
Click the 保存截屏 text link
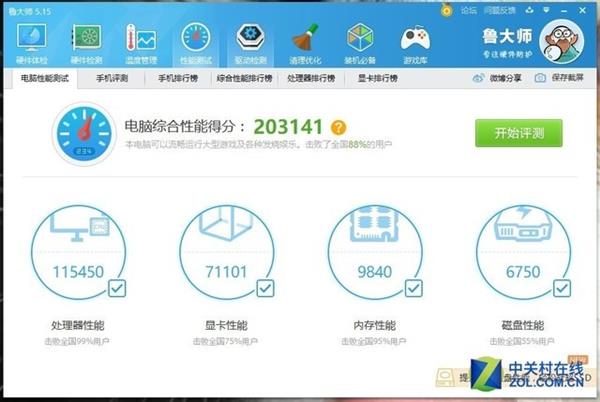[x=567, y=78]
